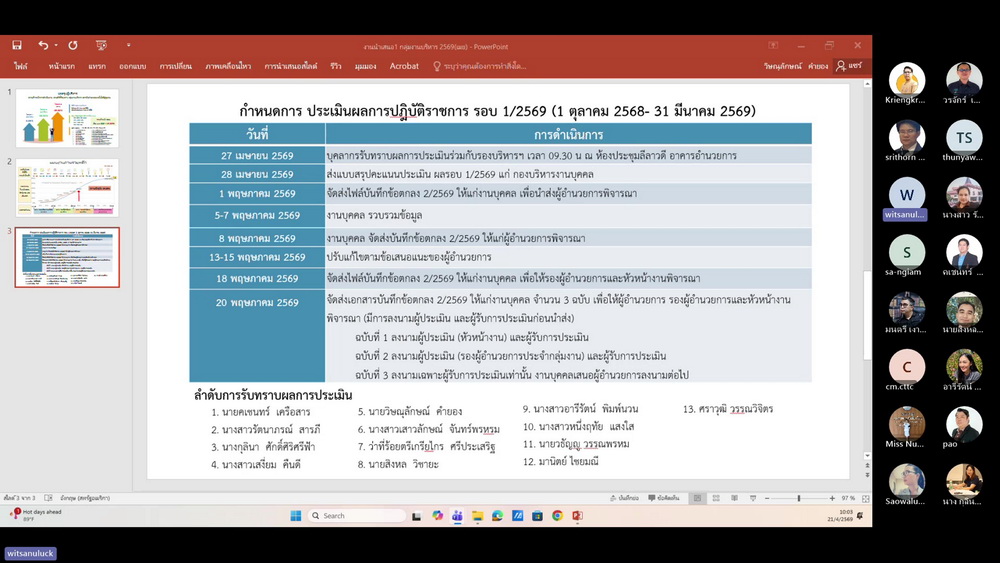Click the Redo icon in title bar
The image size is (1000, 563).
[73, 45]
